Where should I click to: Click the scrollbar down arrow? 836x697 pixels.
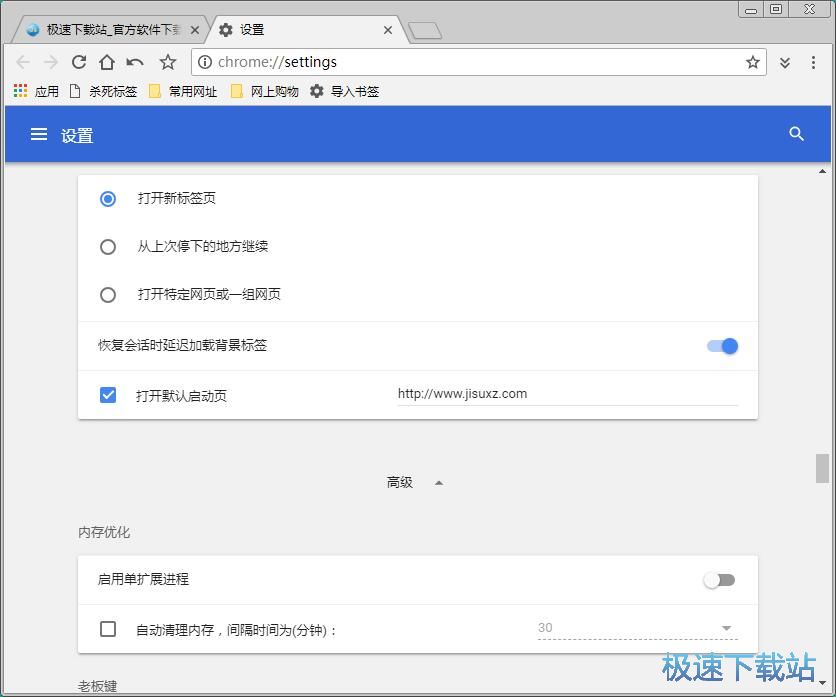tap(822, 683)
